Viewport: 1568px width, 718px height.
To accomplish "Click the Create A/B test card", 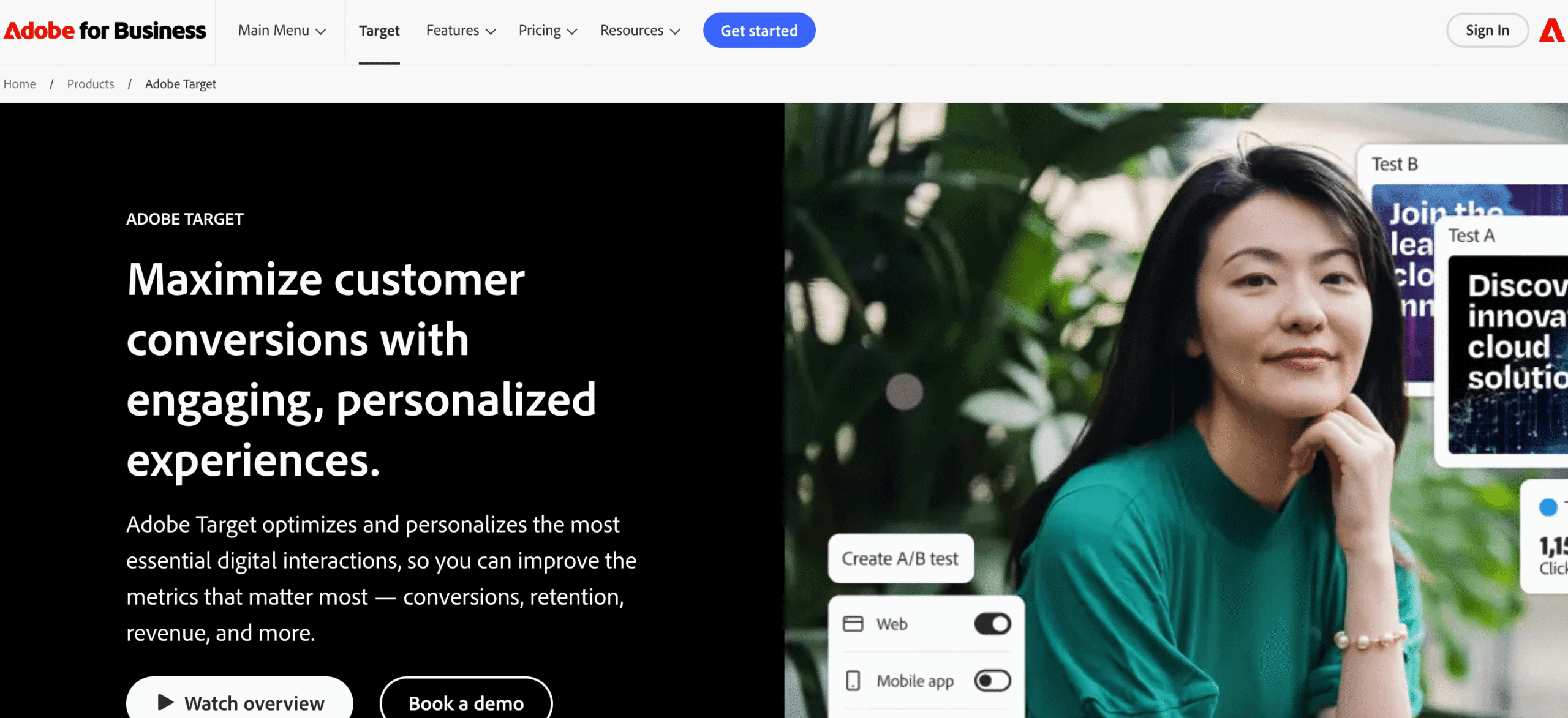I will tap(900, 558).
